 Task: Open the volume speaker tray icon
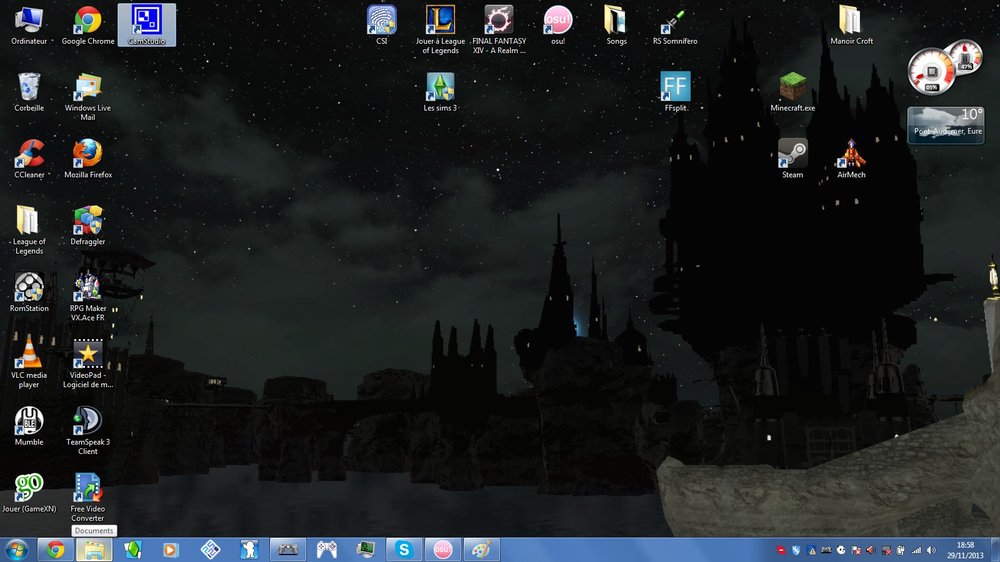coord(931,550)
